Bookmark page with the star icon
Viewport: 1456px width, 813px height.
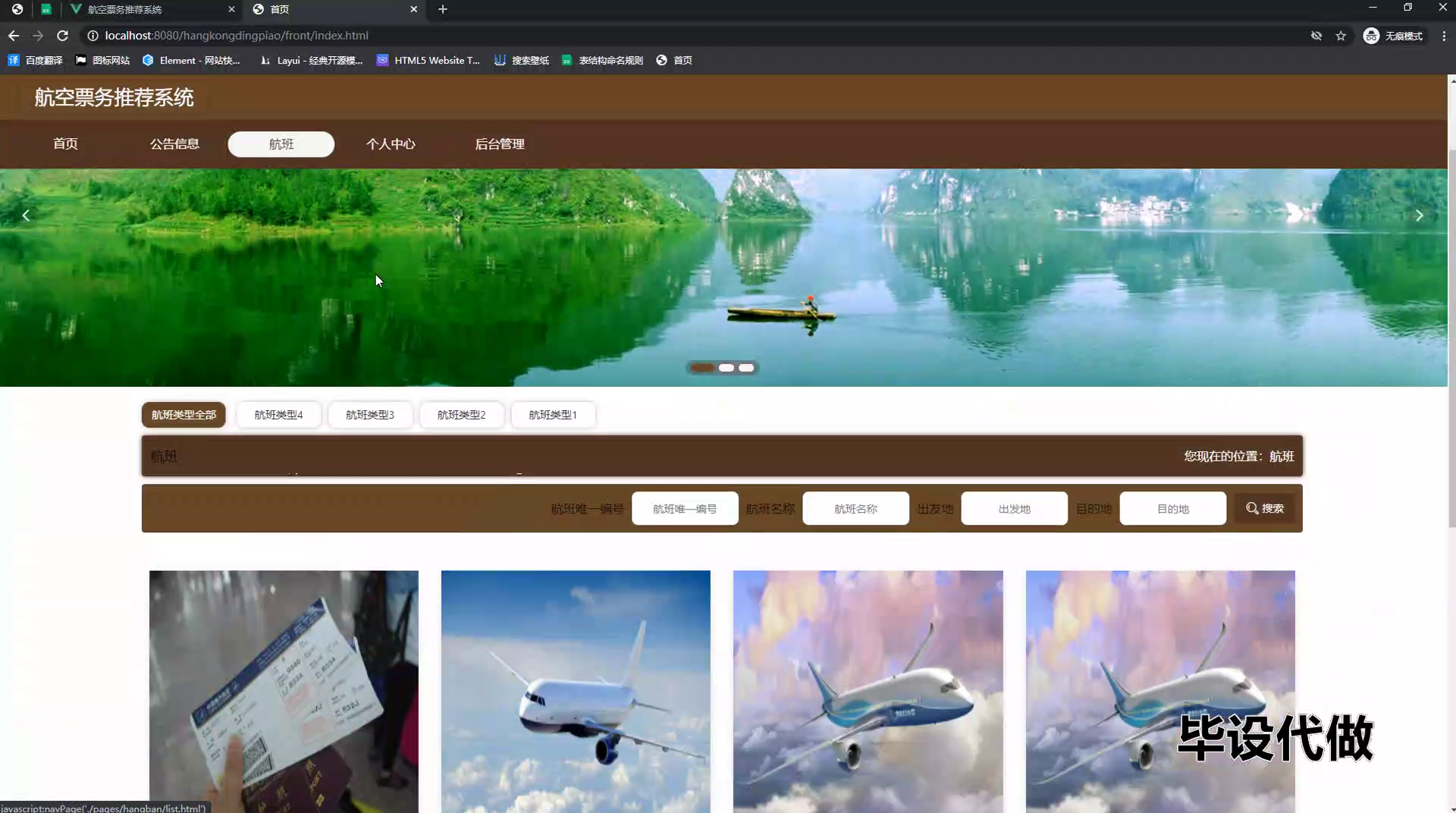[x=1341, y=36]
